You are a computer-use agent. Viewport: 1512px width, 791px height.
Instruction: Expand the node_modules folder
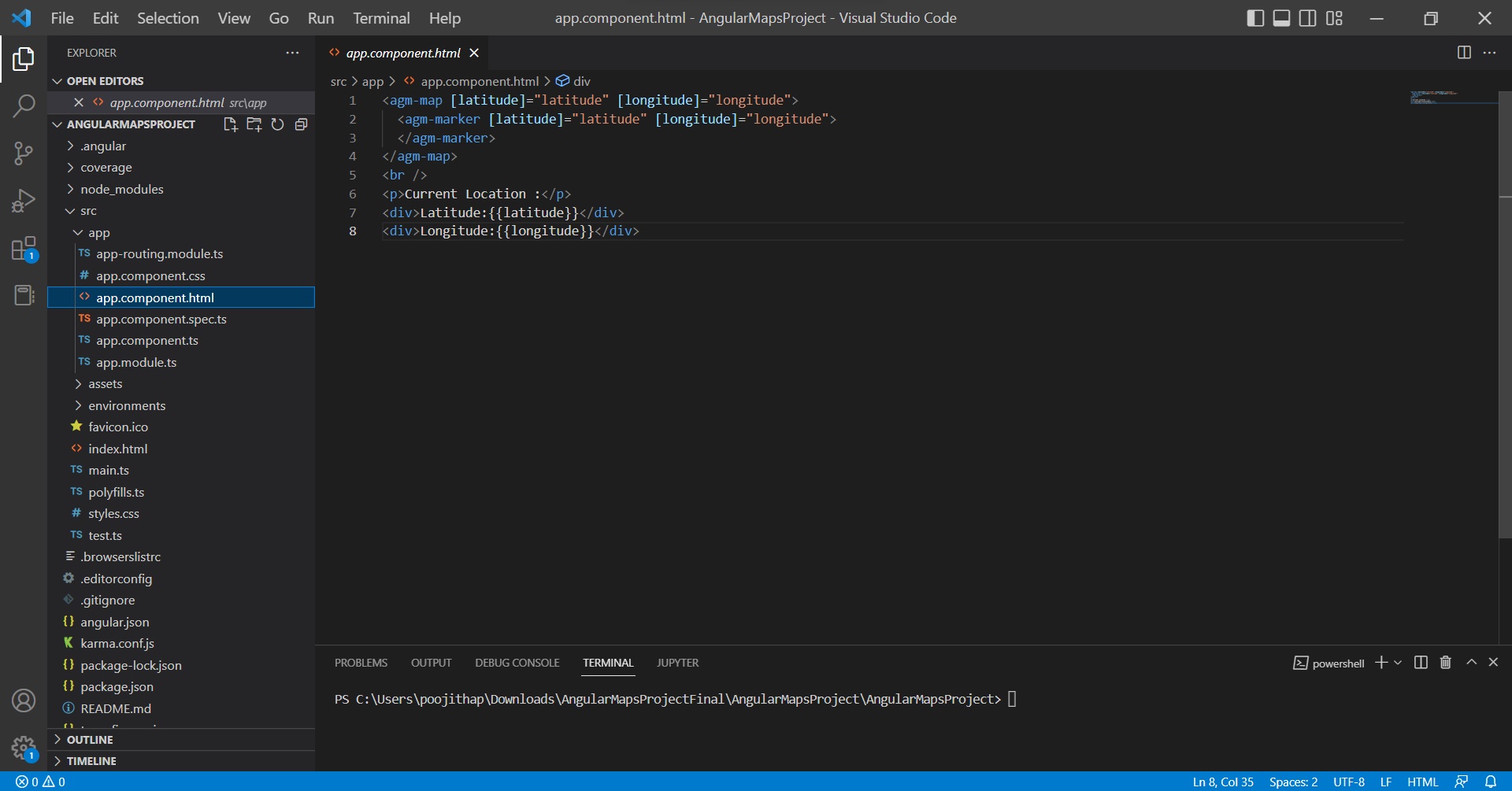coord(121,189)
